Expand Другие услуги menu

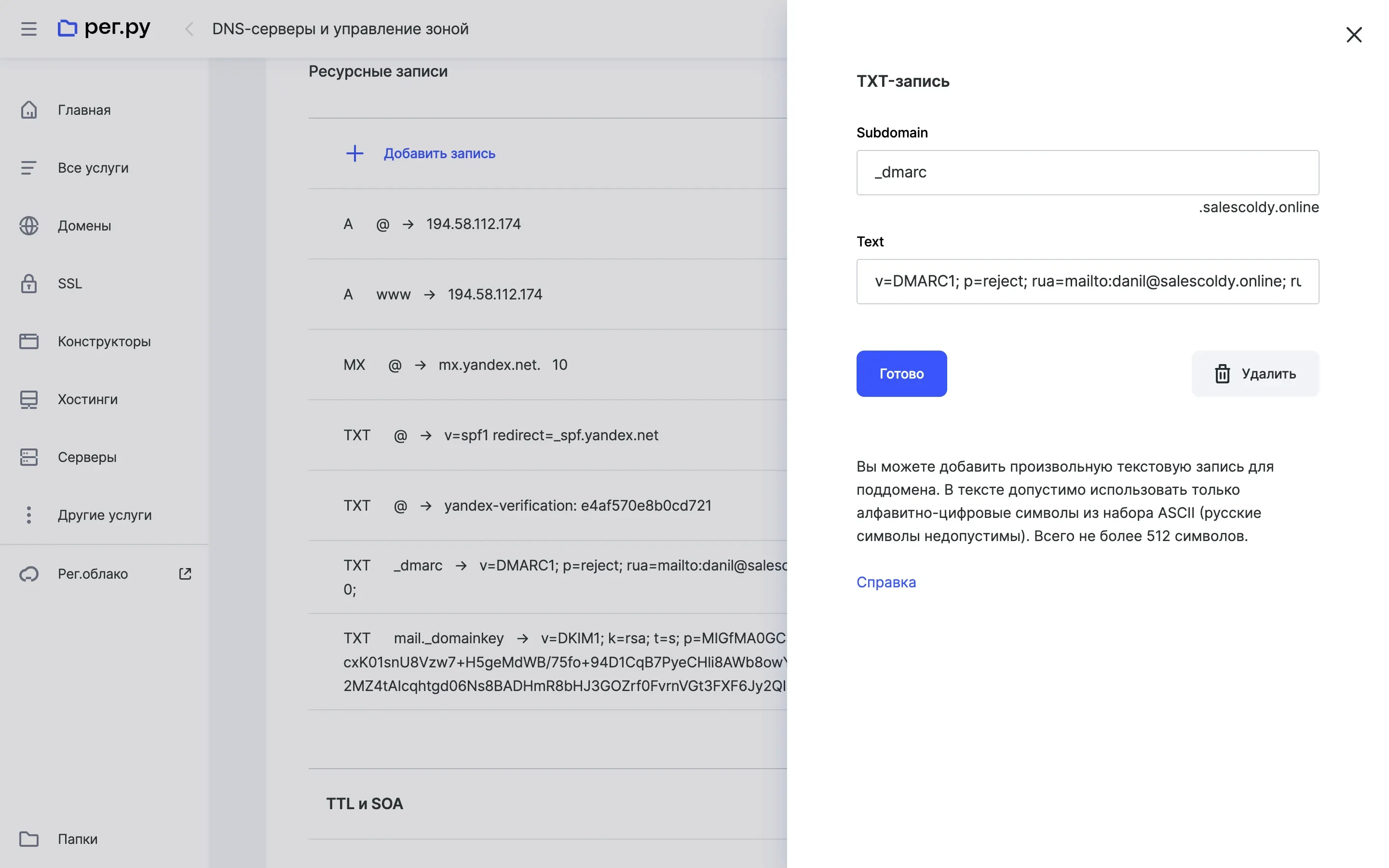click(105, 515)
